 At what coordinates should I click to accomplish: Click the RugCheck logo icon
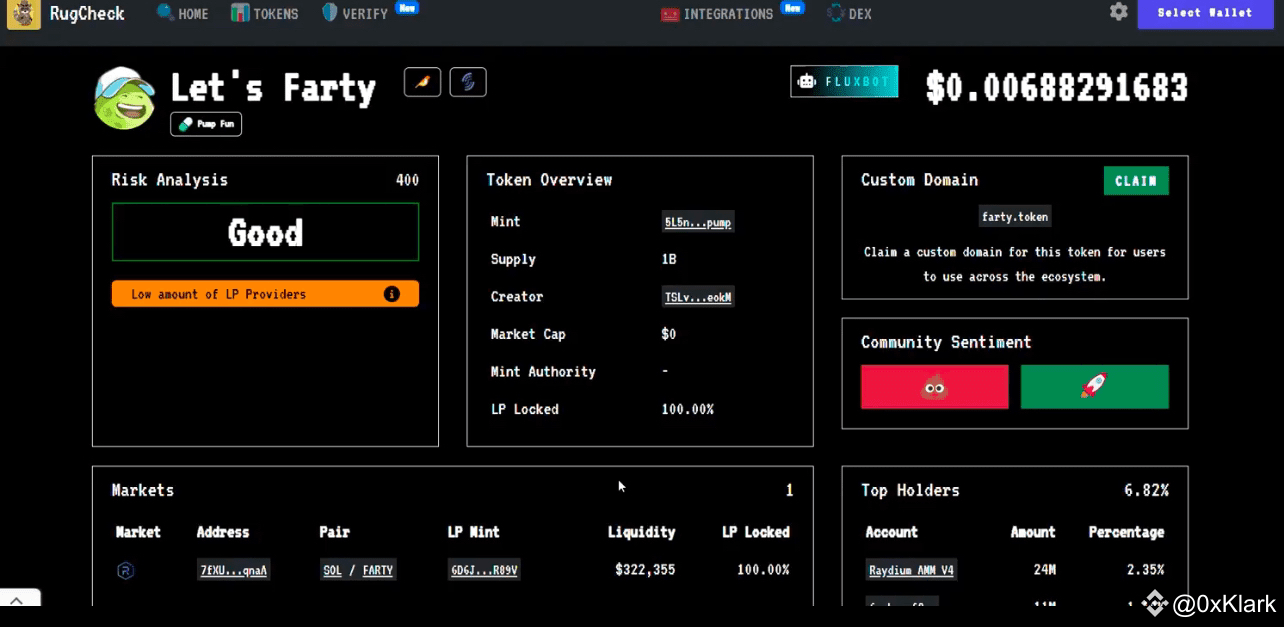coord(24,14)
